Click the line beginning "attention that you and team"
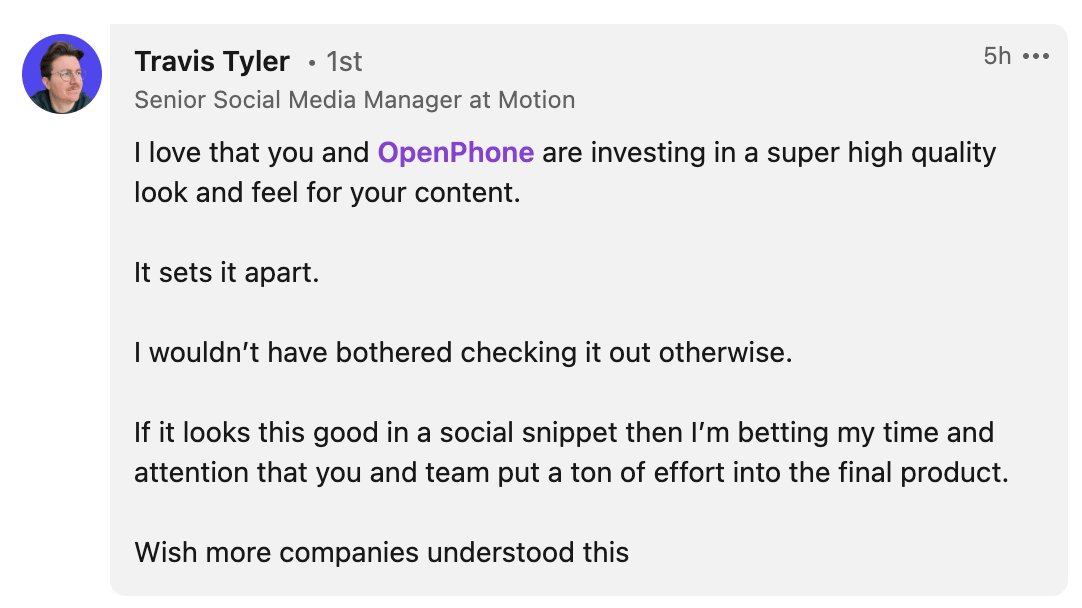Viewport: 1082px width, 608px height. coord(571,473)
